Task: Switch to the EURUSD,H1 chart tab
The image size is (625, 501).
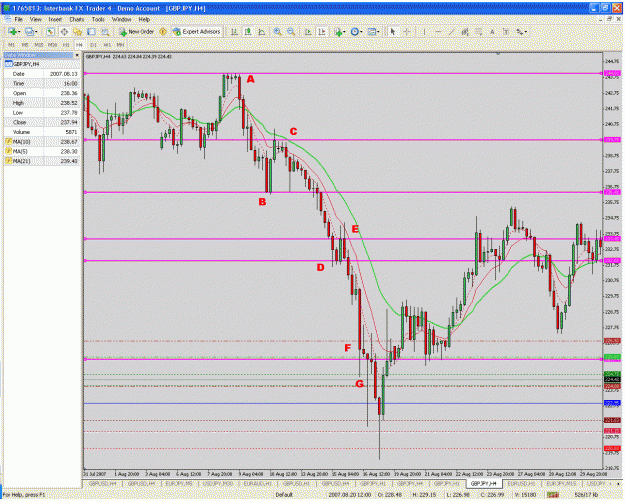Action: [521, 483]
